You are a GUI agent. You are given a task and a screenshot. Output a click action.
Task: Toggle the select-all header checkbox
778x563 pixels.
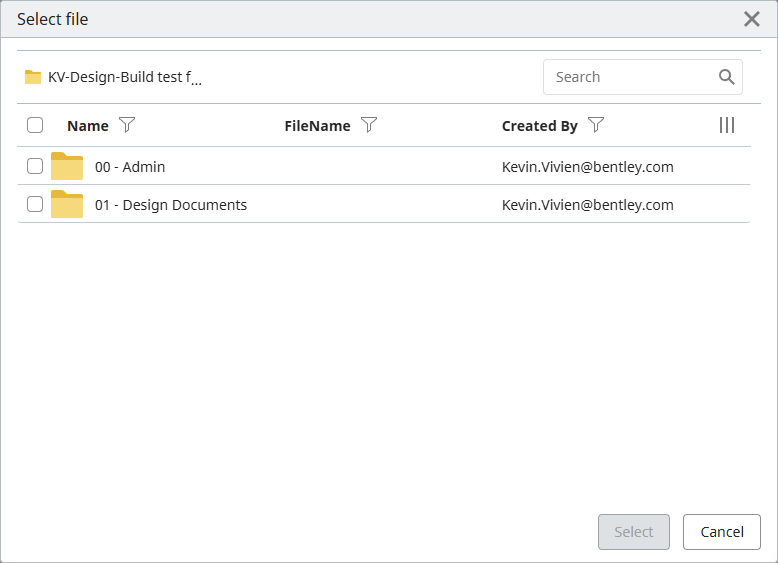(x=35, y=125)
